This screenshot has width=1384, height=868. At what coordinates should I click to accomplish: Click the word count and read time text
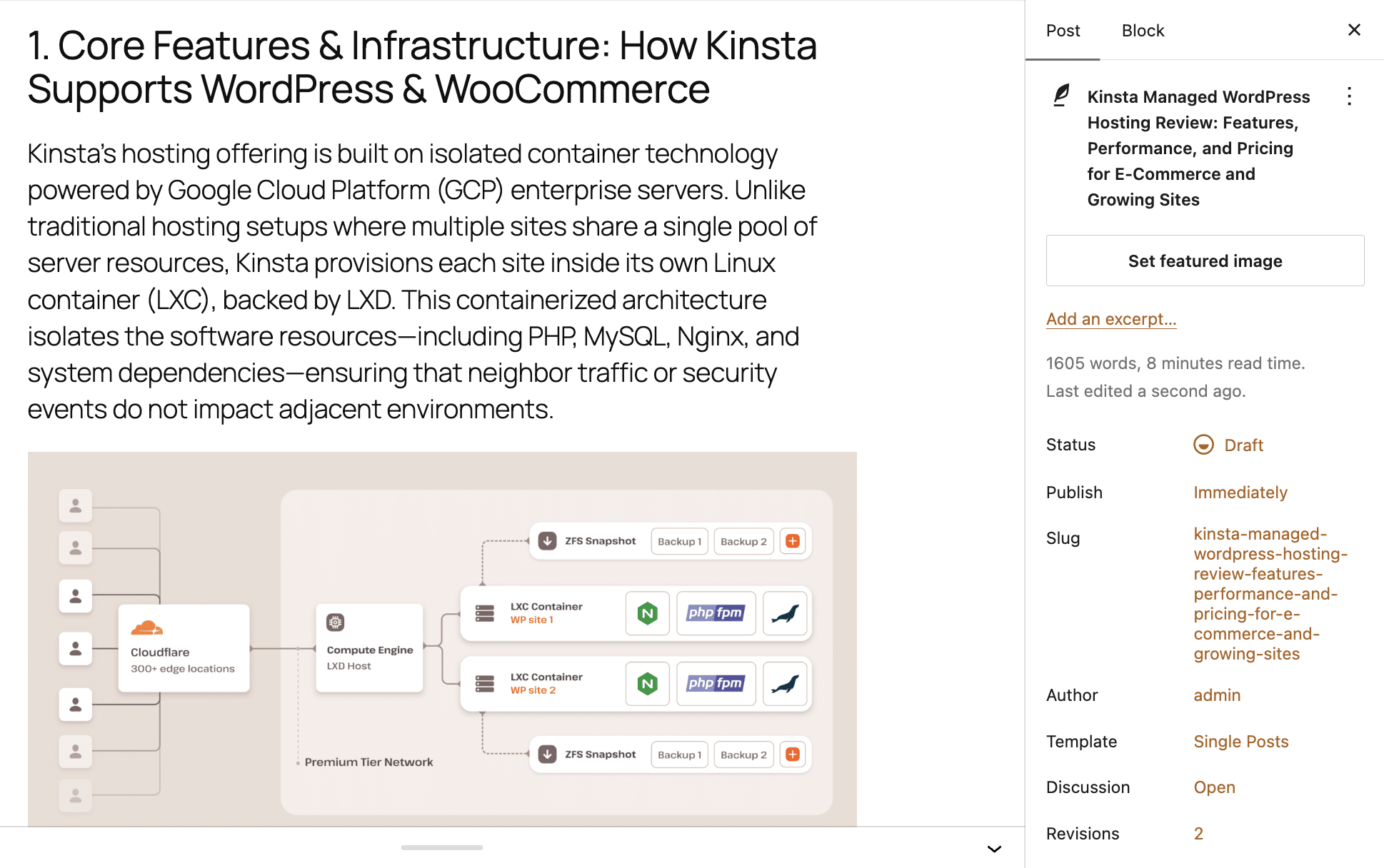tap(1175, 363)
